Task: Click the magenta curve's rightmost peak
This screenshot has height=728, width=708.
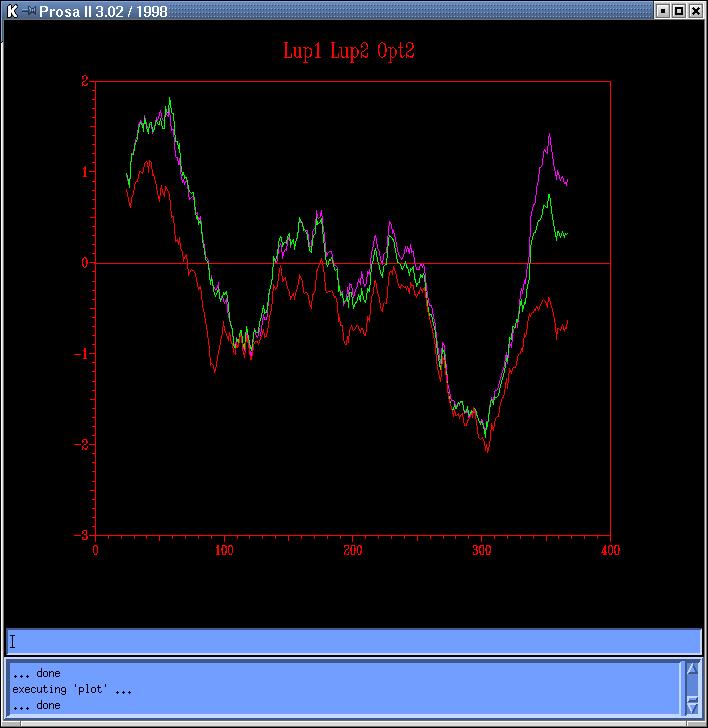Action: point(549,135)
